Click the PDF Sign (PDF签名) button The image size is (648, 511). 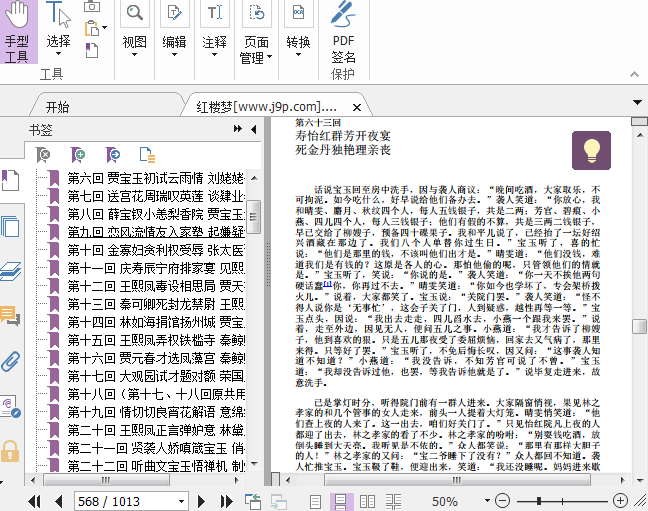[x=343, y=33]
